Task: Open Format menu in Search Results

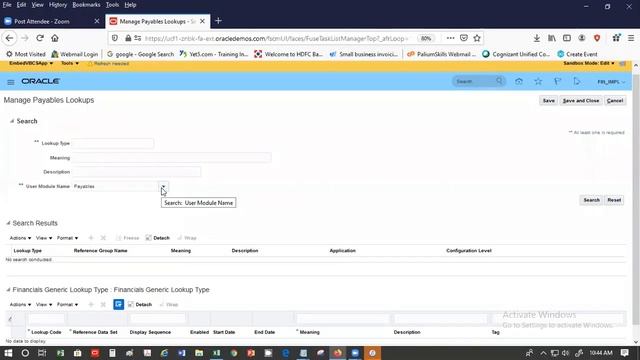Action: coord(67,238)
